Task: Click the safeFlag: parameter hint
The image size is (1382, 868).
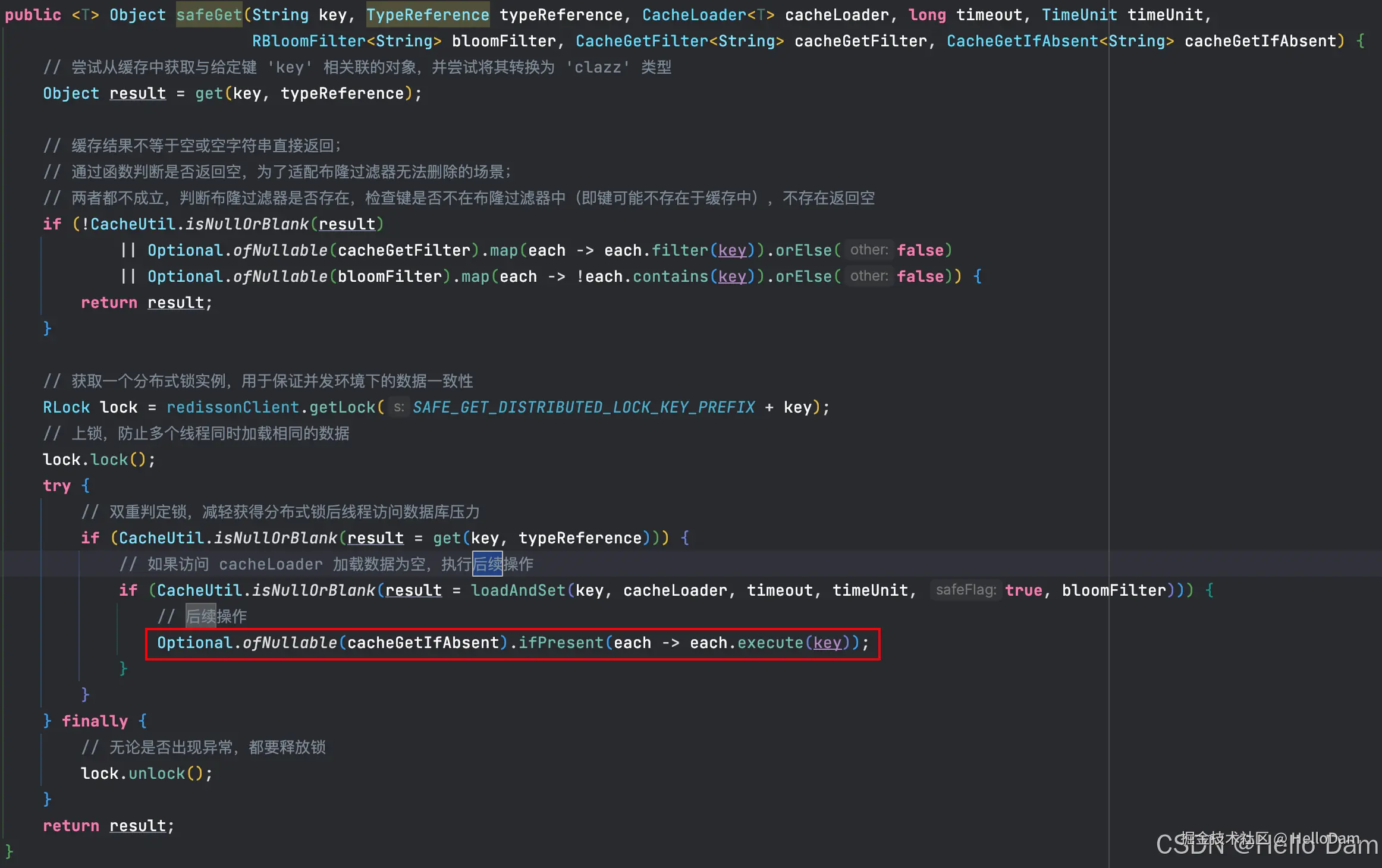Action: coord(966,590)
